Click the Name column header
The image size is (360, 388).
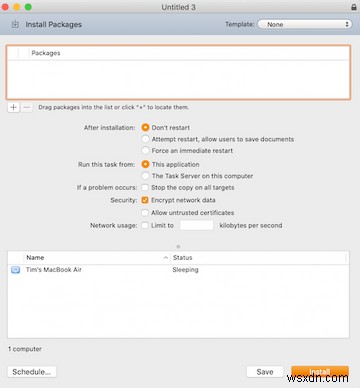point(97,258)
